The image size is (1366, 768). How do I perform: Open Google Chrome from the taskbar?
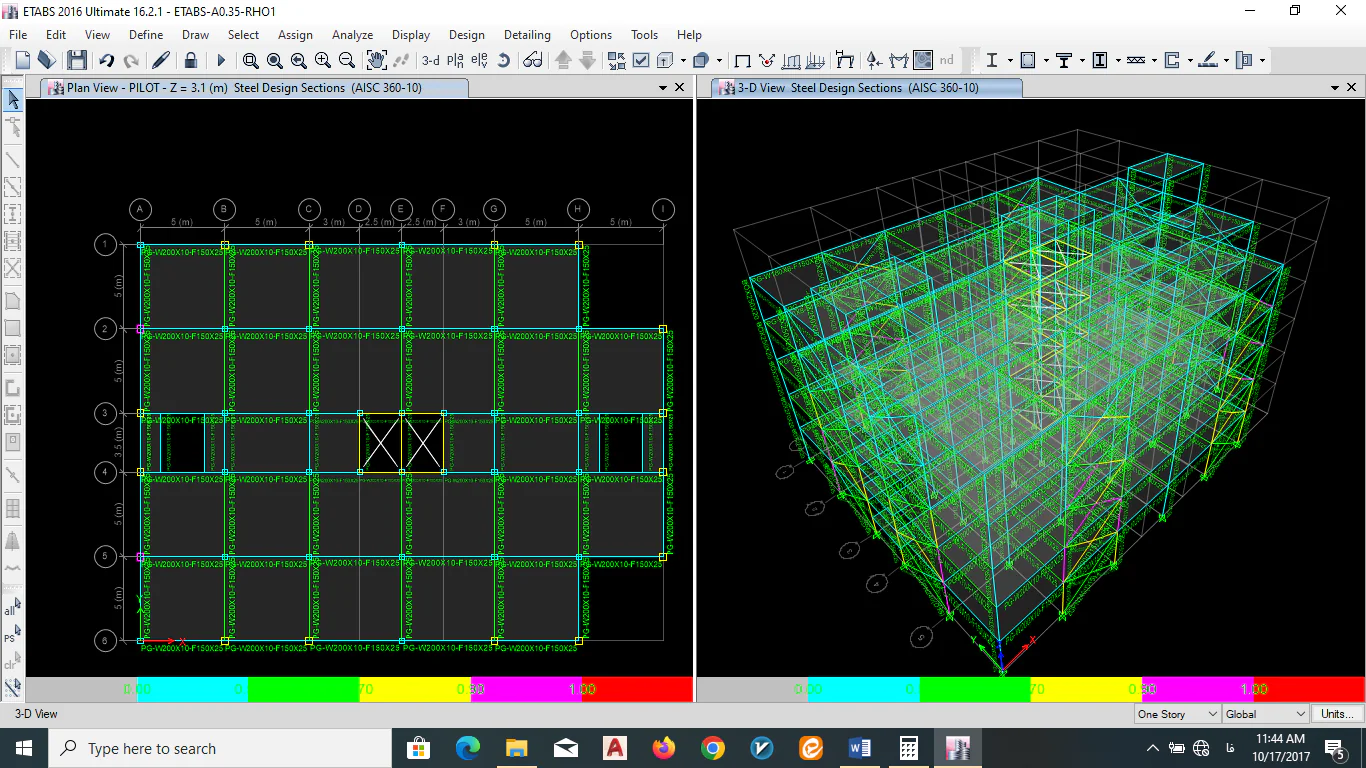point(712,748)
